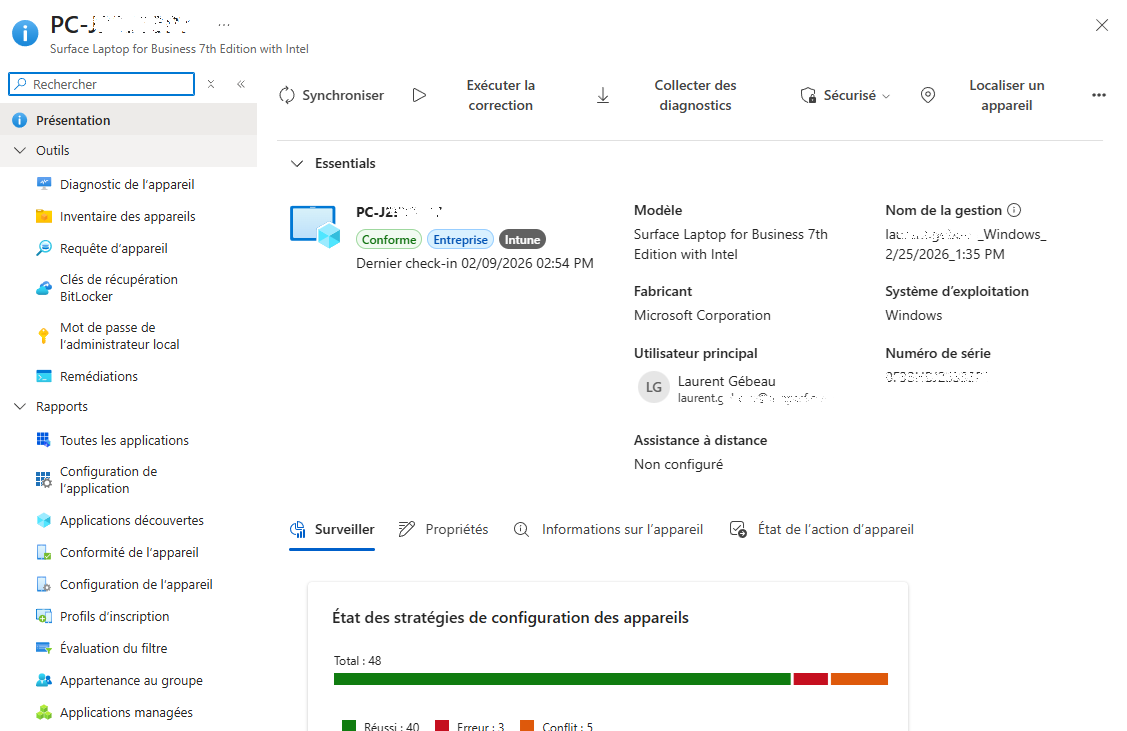The image size is (1127, 731).
Task: Click the Applications managées icon
Action: tap(44, 712)
